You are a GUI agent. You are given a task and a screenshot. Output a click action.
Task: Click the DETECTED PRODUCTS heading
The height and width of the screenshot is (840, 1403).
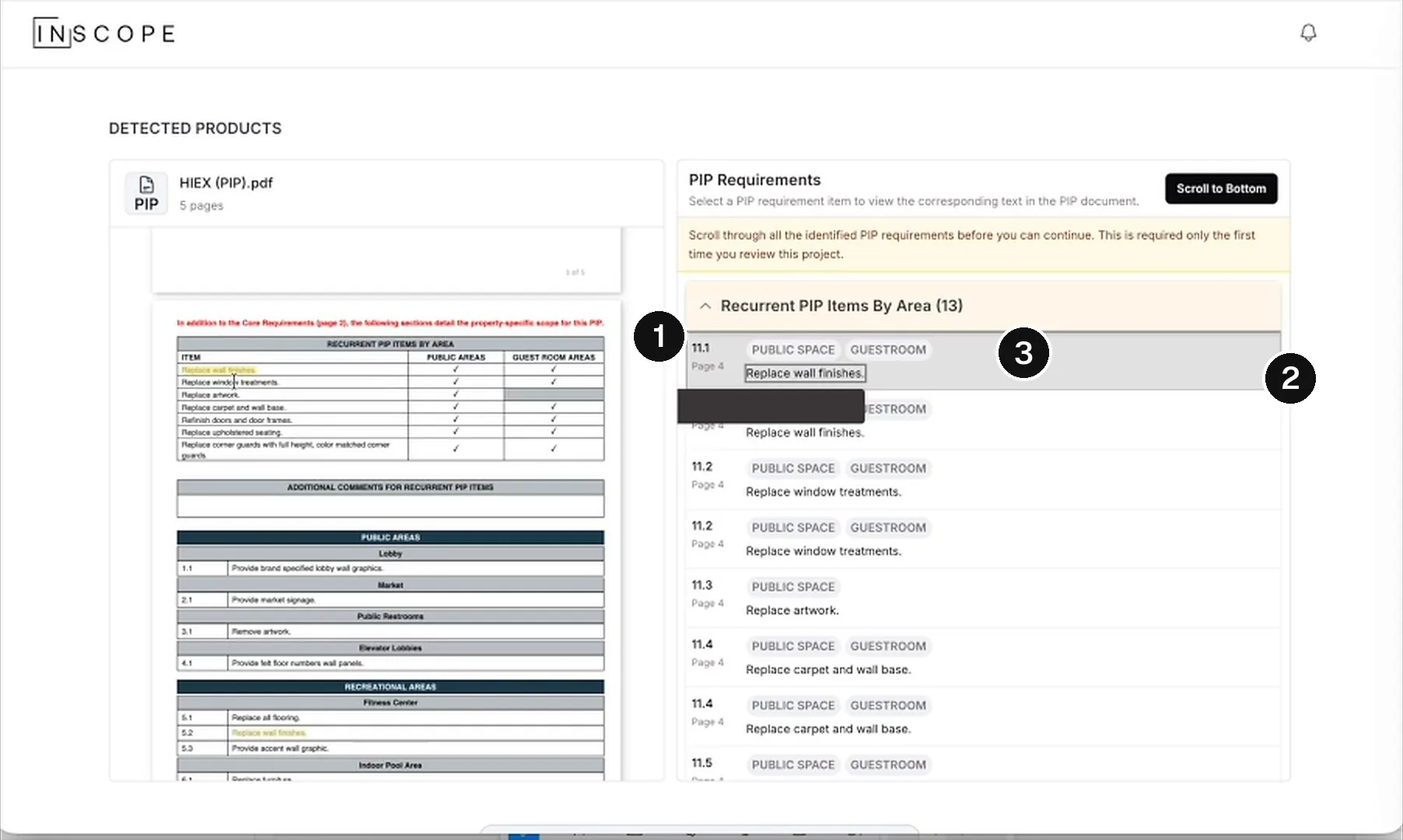195,128
